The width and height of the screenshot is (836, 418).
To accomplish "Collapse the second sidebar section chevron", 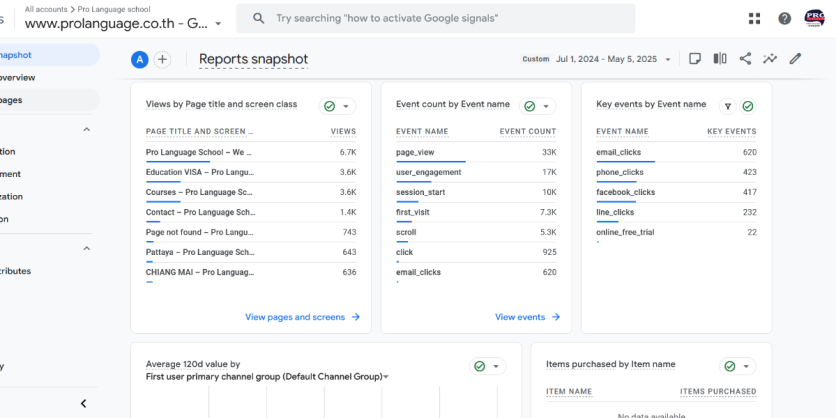I will coord(87,248).
